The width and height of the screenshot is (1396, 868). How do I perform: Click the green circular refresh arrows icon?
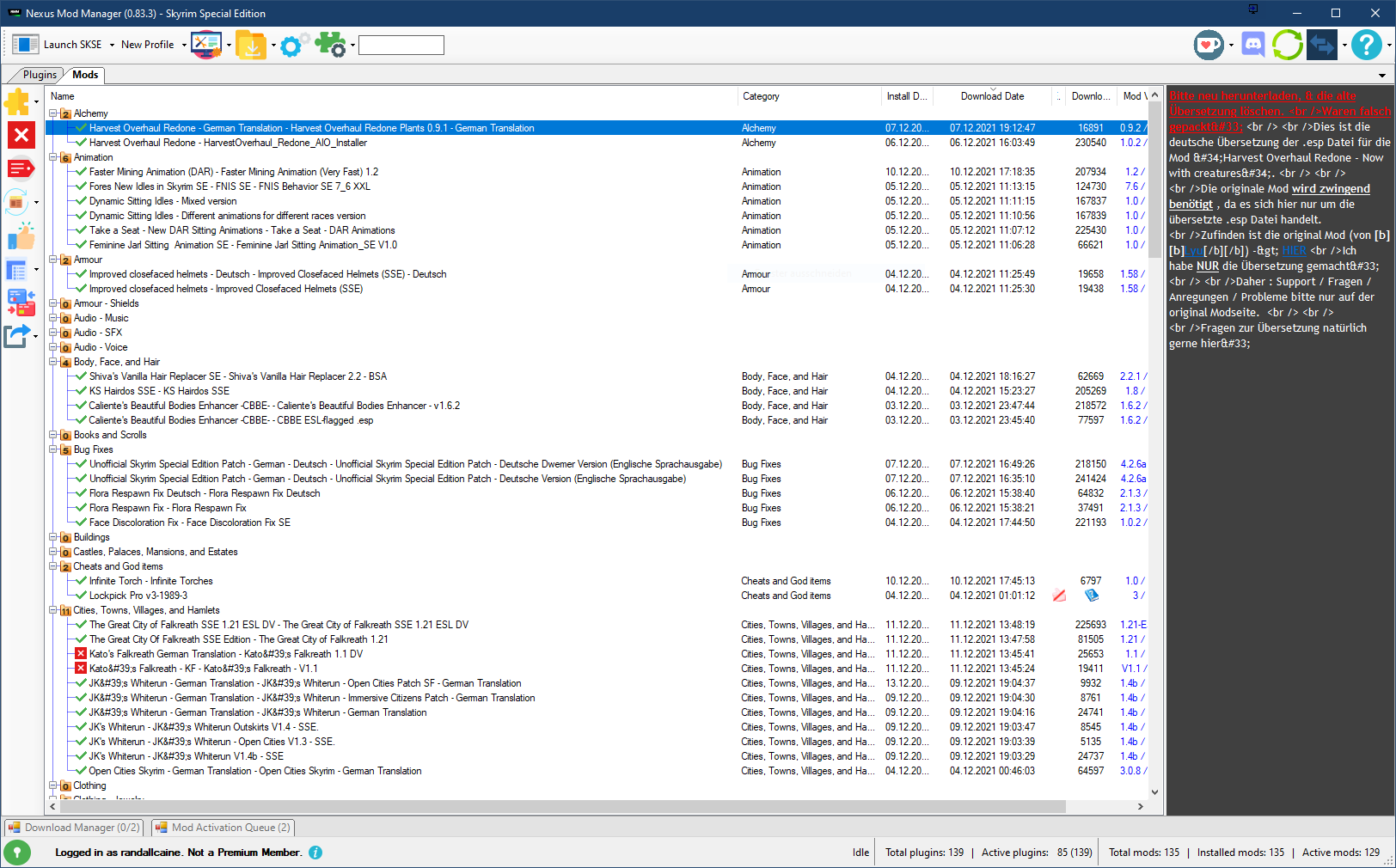[x=1287, y=45]
